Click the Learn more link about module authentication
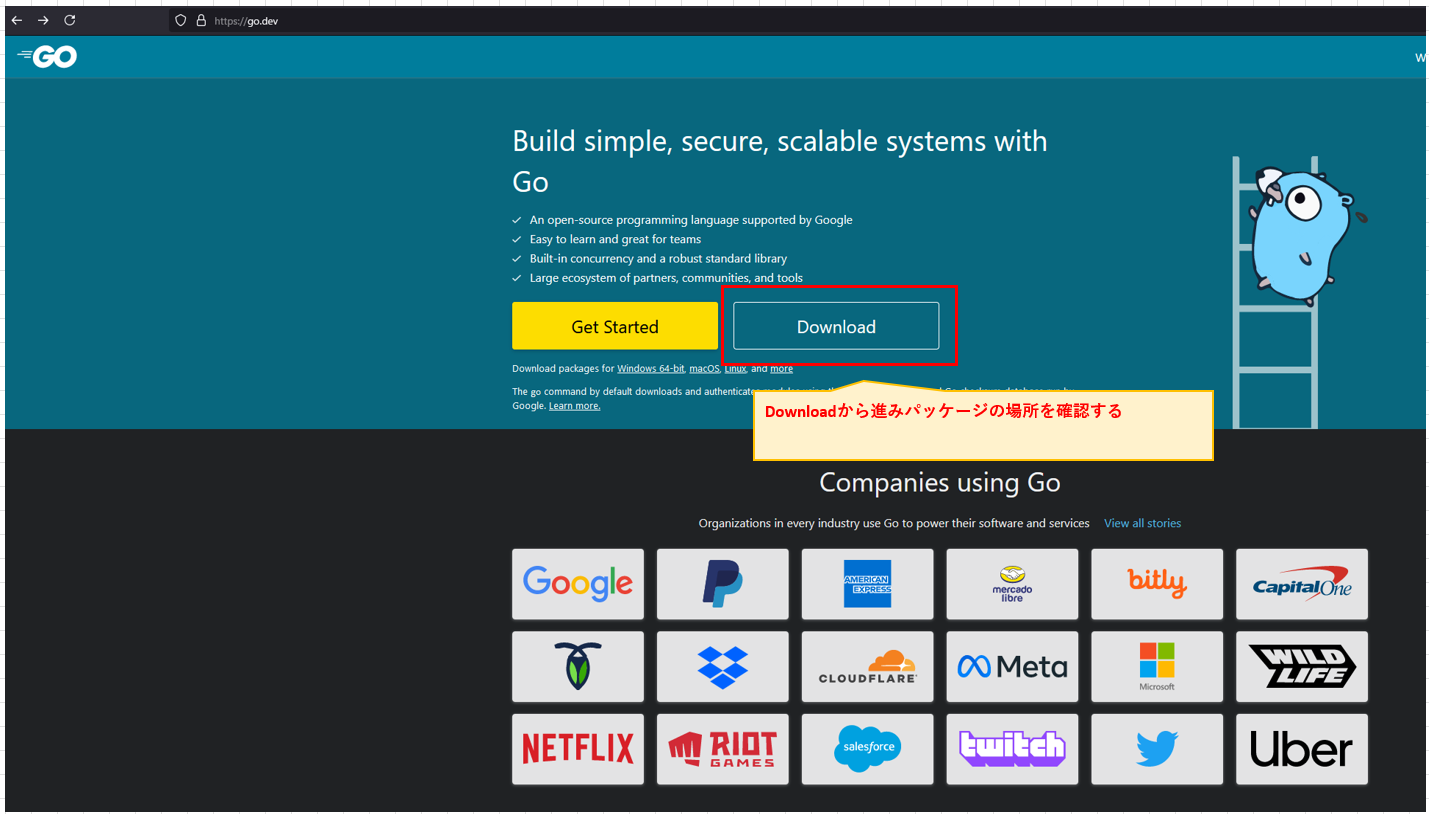The image size is (1429, 814). [574, 405]
